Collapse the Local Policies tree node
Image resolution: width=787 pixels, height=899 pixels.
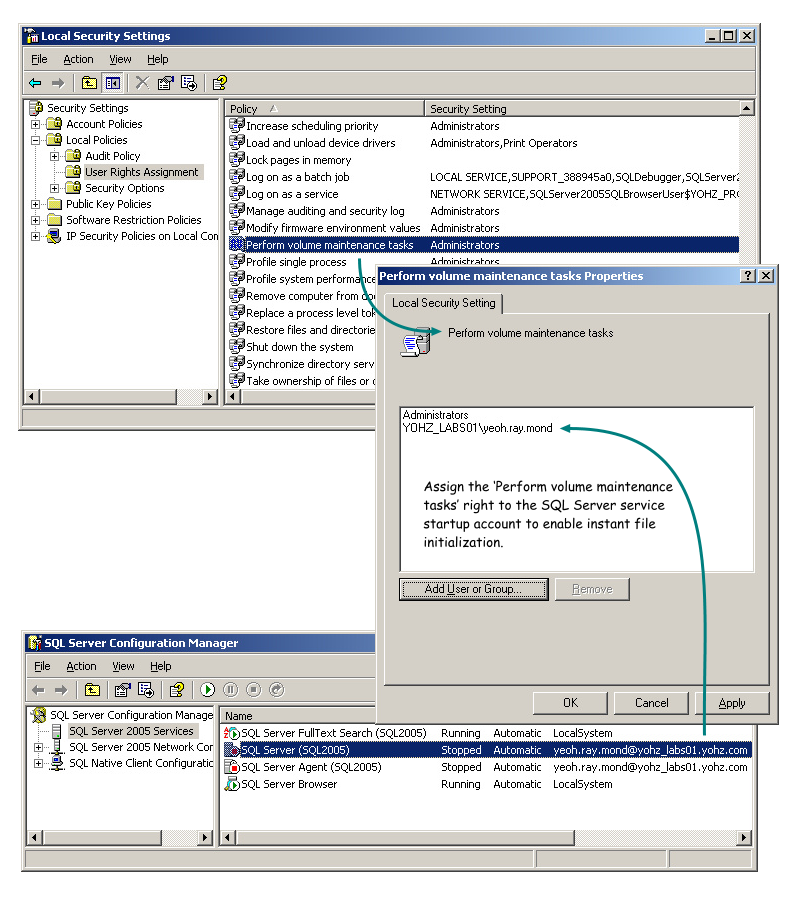click(x=36, y=140)
